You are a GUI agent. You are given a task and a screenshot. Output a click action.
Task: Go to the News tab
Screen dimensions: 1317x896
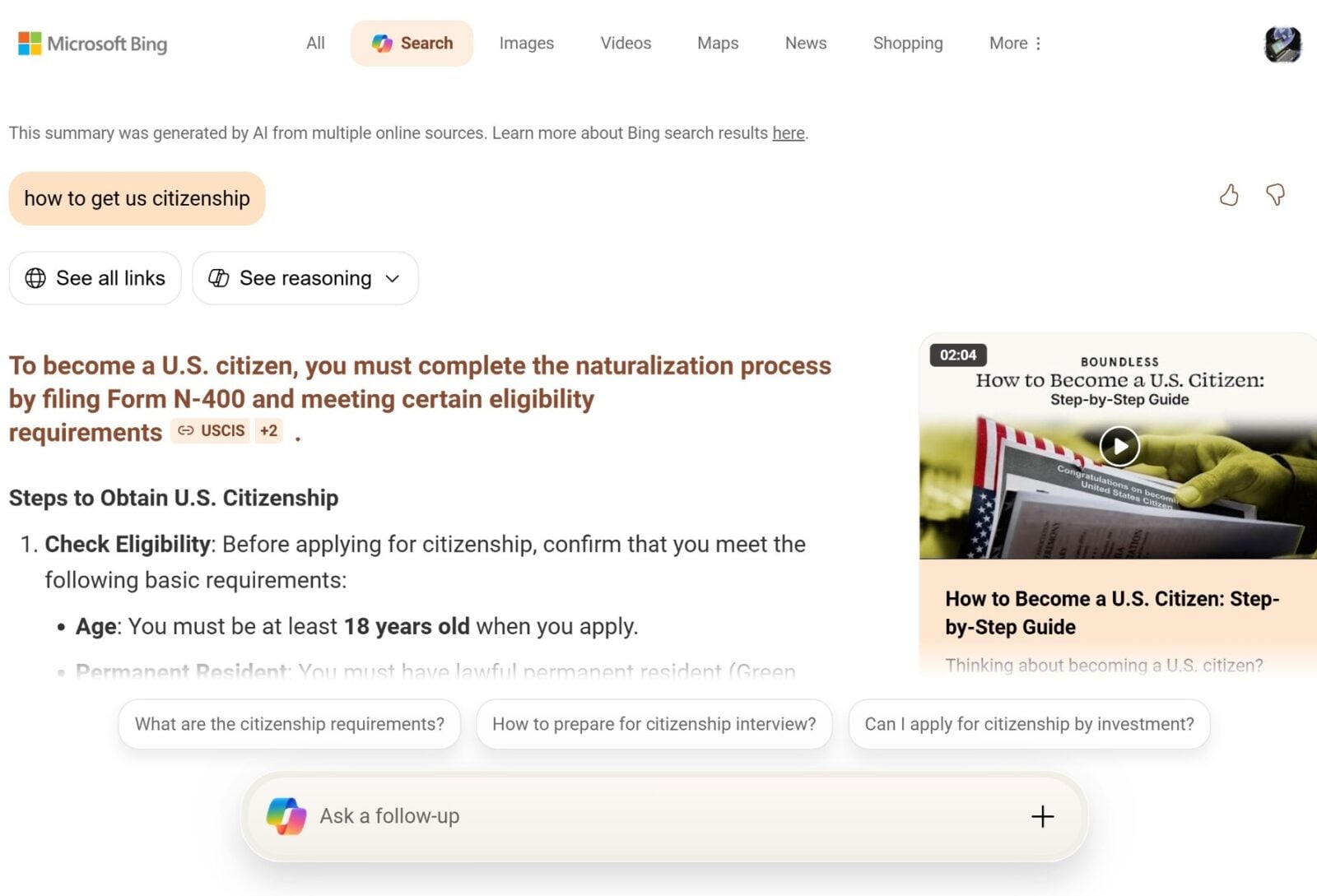pos(805,44)
